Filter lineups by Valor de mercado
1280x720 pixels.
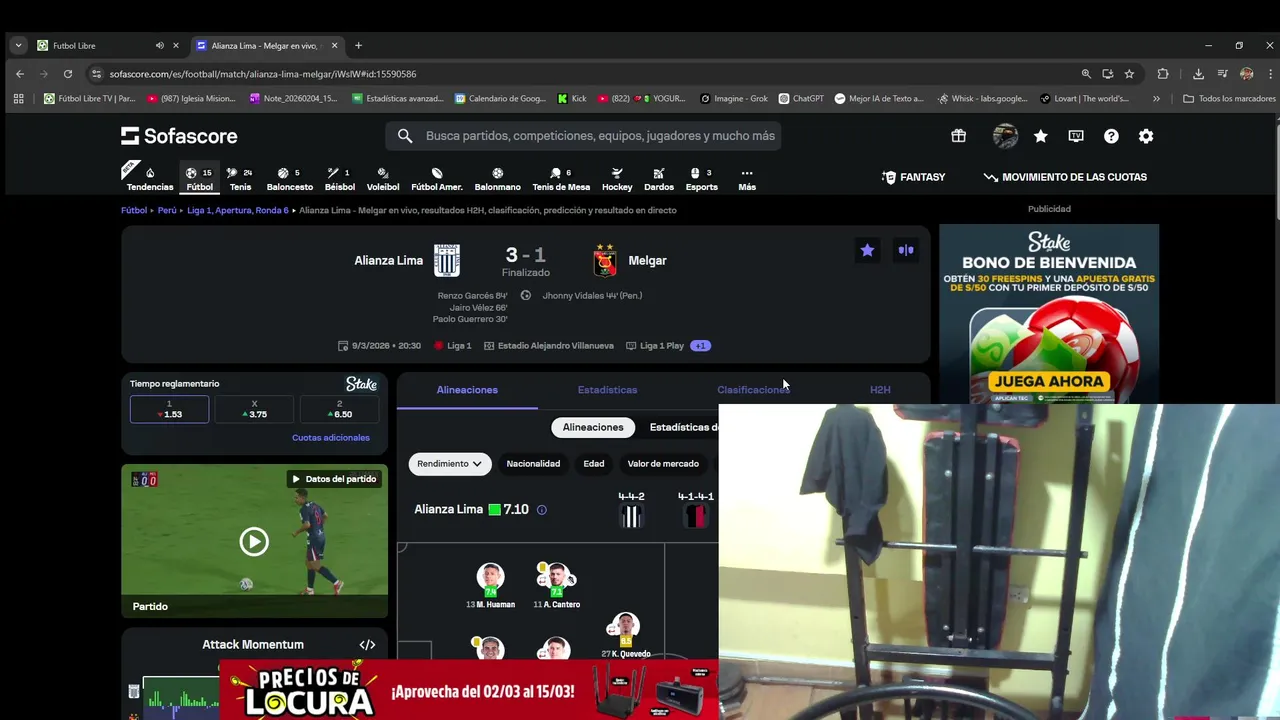click(663, 464)
